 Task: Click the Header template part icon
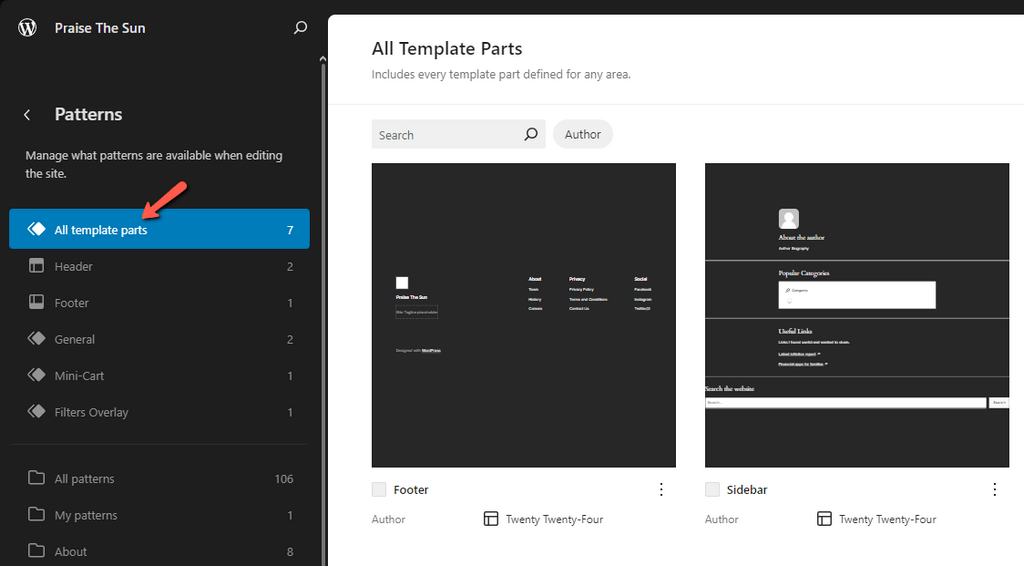[37, 266]
